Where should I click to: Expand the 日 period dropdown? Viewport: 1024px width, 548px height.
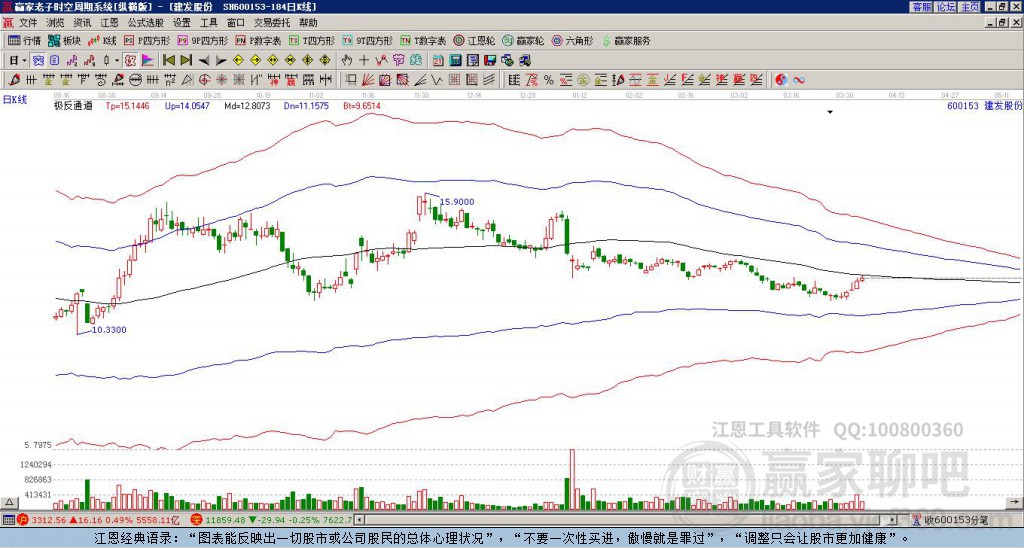(24, 61)
